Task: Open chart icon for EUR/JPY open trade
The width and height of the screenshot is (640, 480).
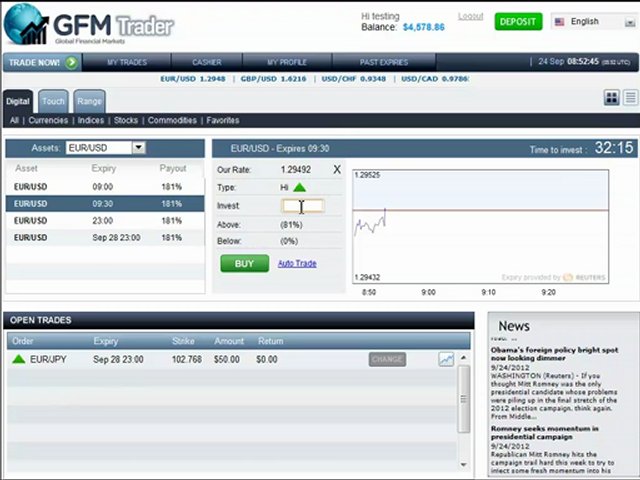Action: [x=446, y=359]
